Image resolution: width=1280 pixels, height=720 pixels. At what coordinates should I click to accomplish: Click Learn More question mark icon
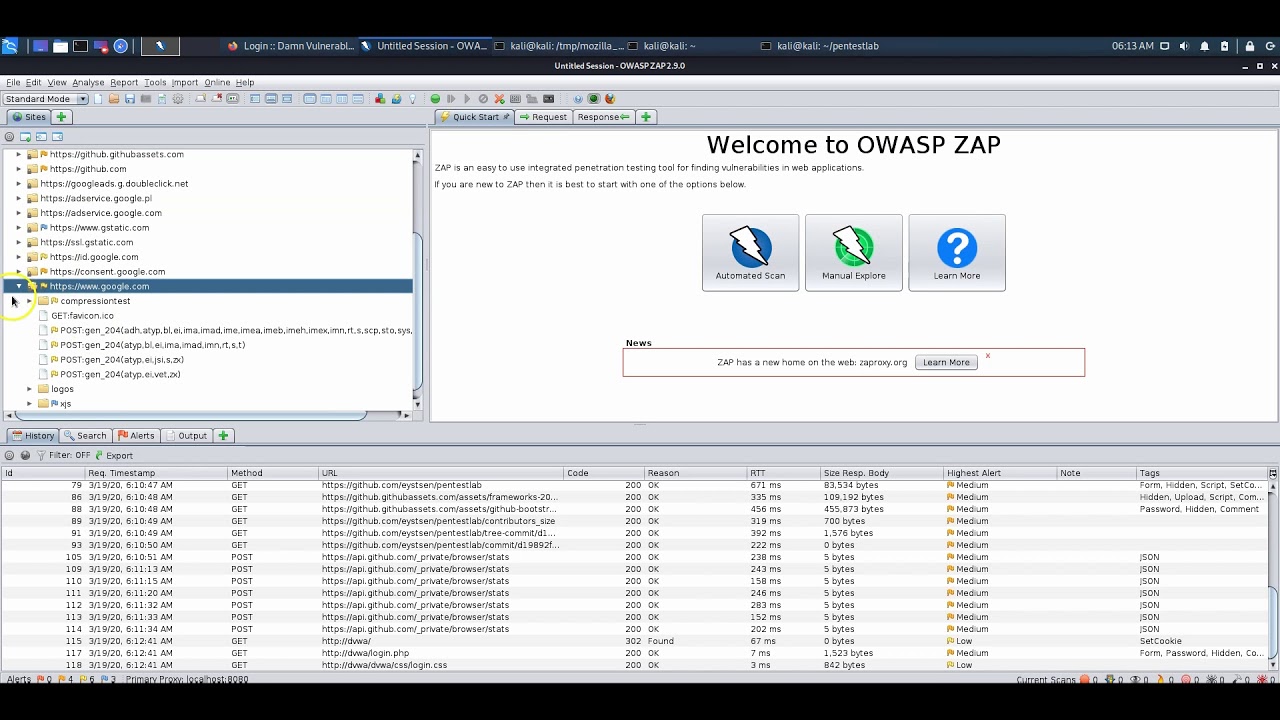[x=957, y=247]
